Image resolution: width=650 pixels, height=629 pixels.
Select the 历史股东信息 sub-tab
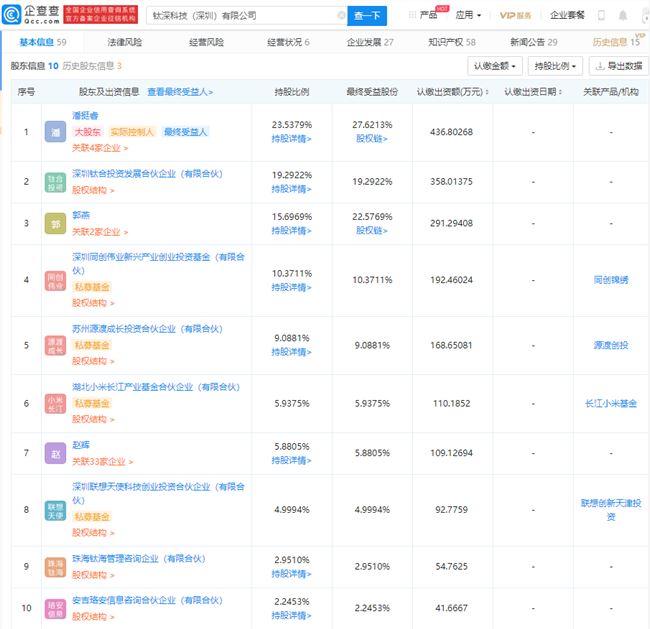tap(92, 66)
